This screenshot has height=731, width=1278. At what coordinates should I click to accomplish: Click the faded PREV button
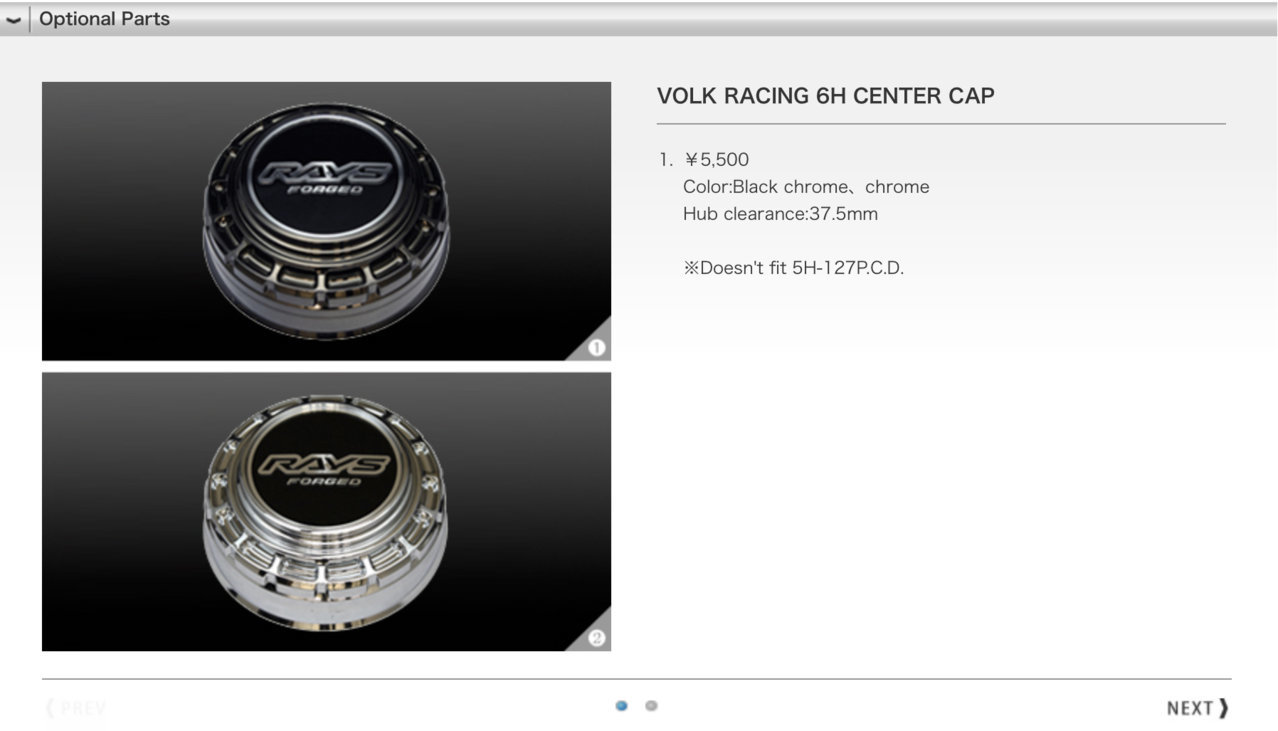[x=77, y=708]
